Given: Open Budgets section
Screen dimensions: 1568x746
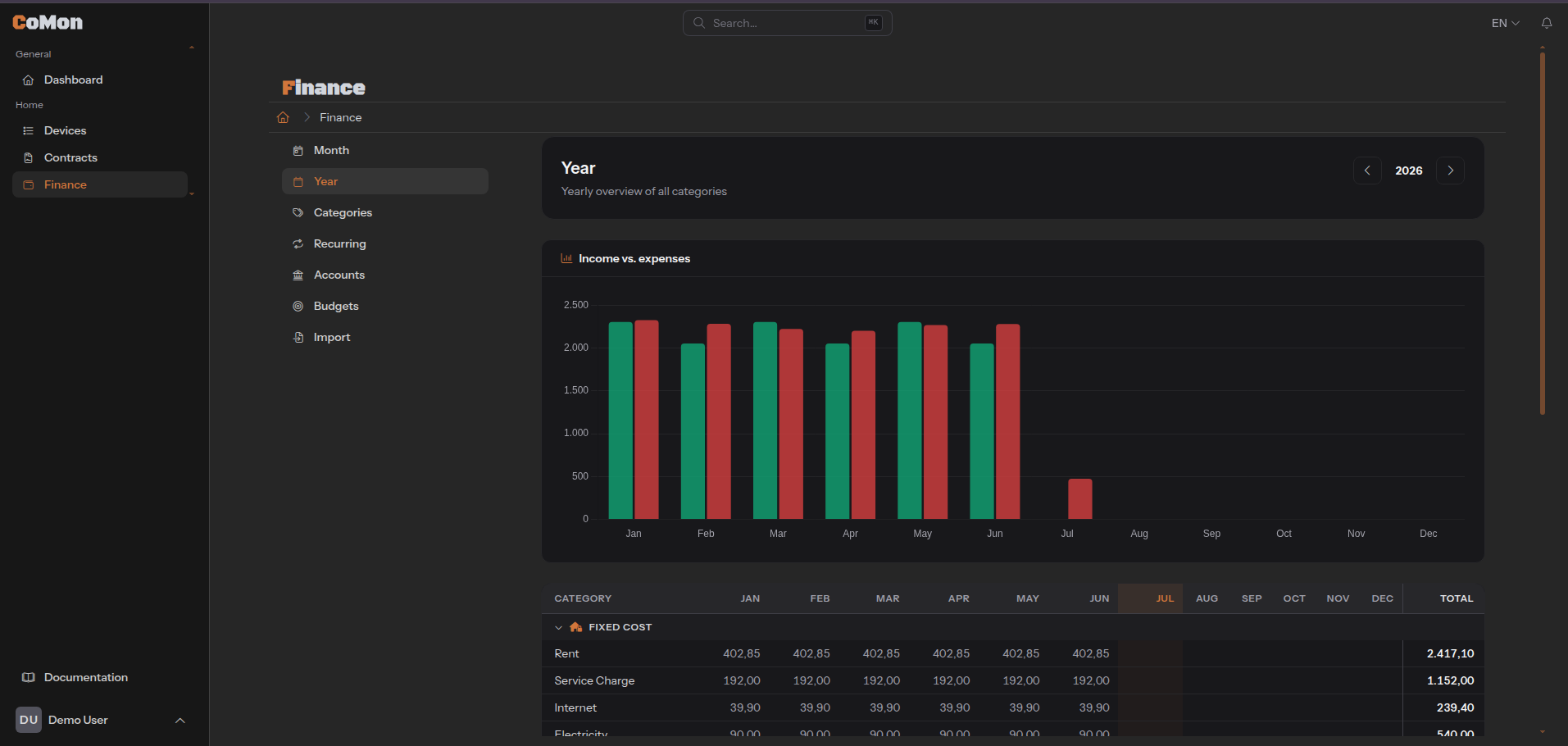Looking at the screenshot, I should point(385,307).
